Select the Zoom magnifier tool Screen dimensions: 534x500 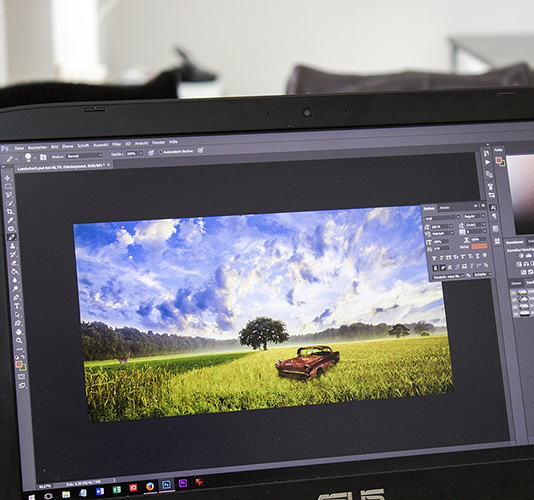pos(19,340)
